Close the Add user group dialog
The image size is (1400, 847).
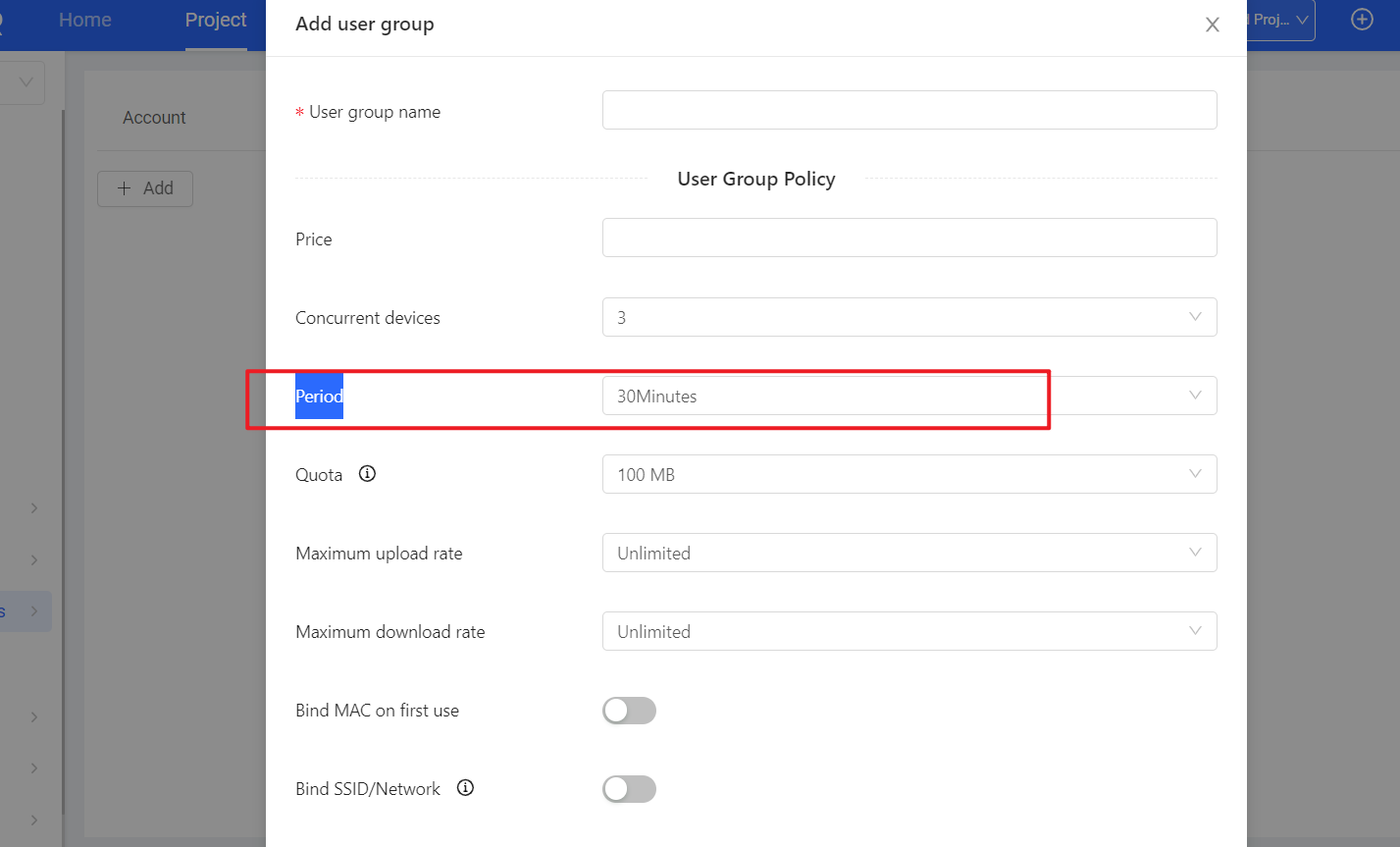1213,26
